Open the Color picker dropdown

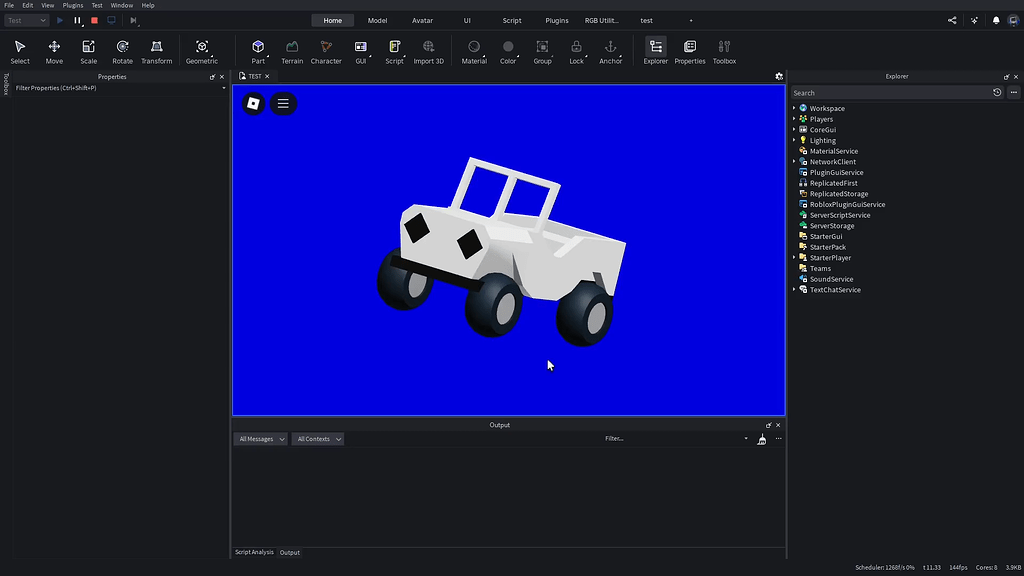pyautogui.click(x=508, y=50)
